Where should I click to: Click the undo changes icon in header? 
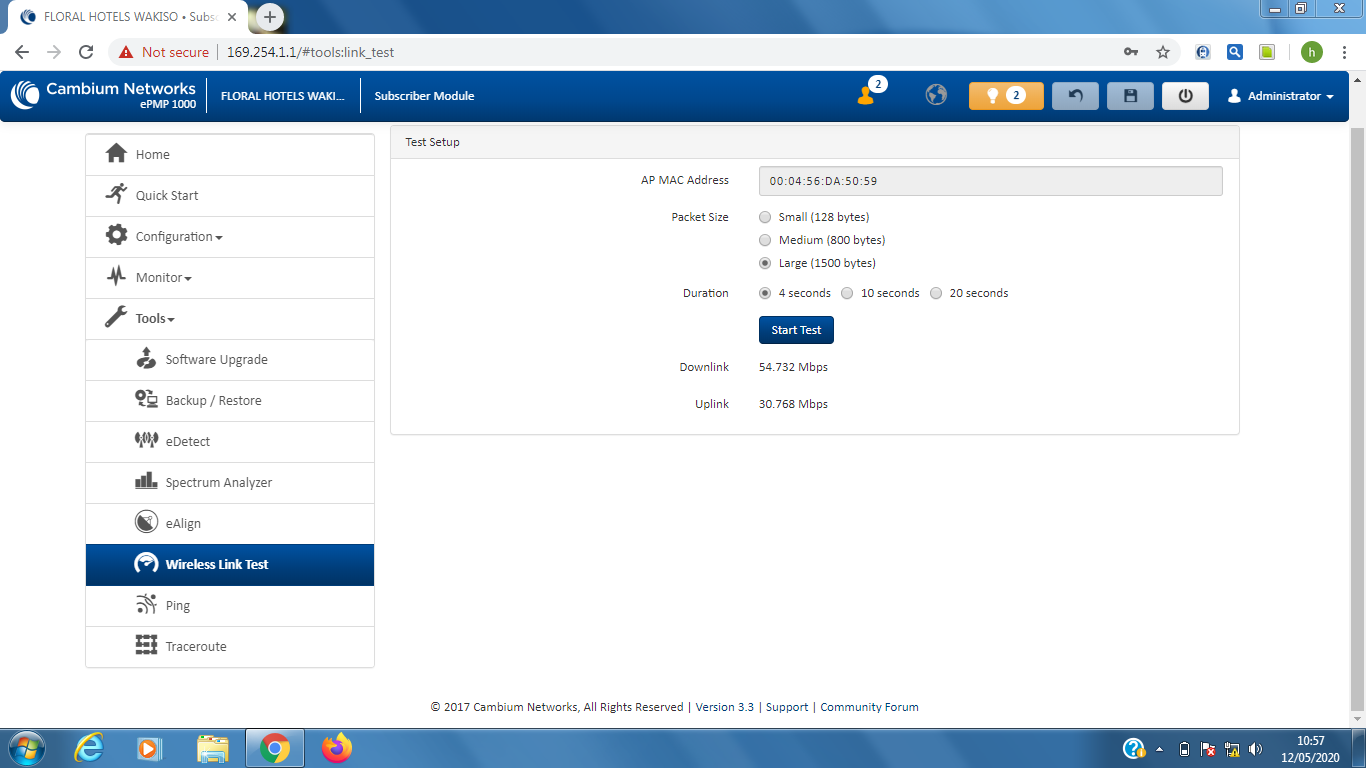(x=1075, y=96)
